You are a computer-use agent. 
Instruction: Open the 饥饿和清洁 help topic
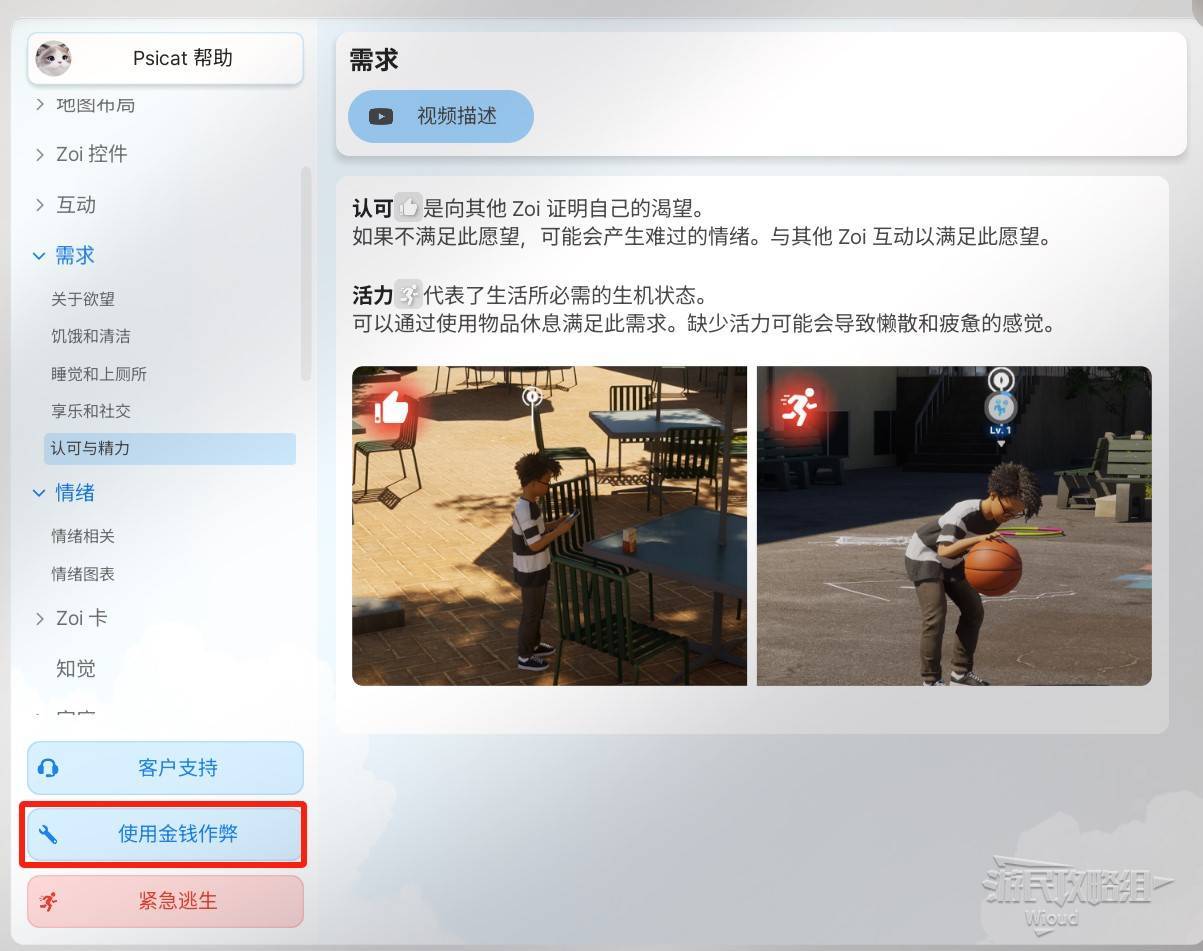[91, 336]
